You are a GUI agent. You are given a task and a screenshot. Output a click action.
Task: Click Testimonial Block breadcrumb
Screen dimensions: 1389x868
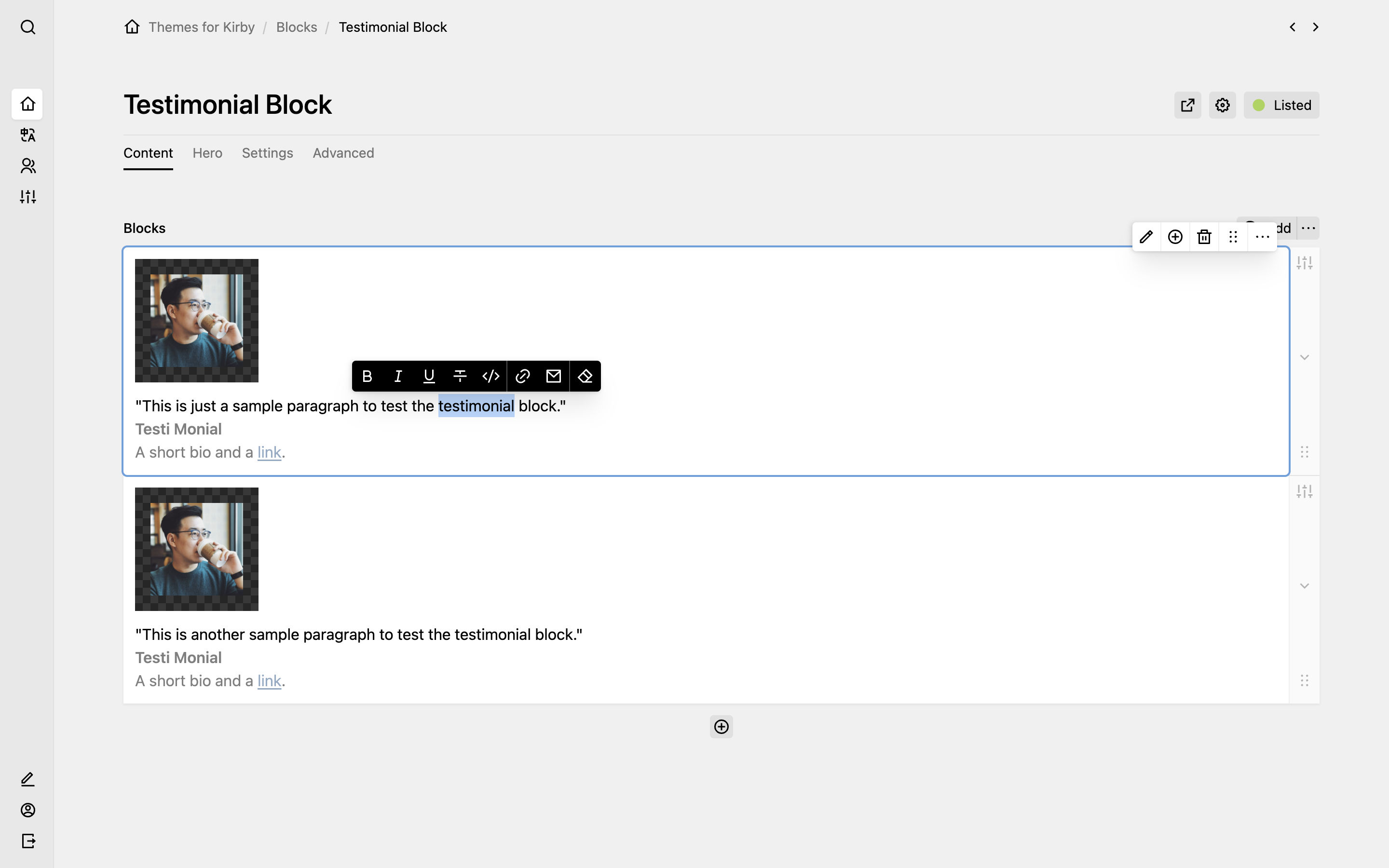[393, 27]
